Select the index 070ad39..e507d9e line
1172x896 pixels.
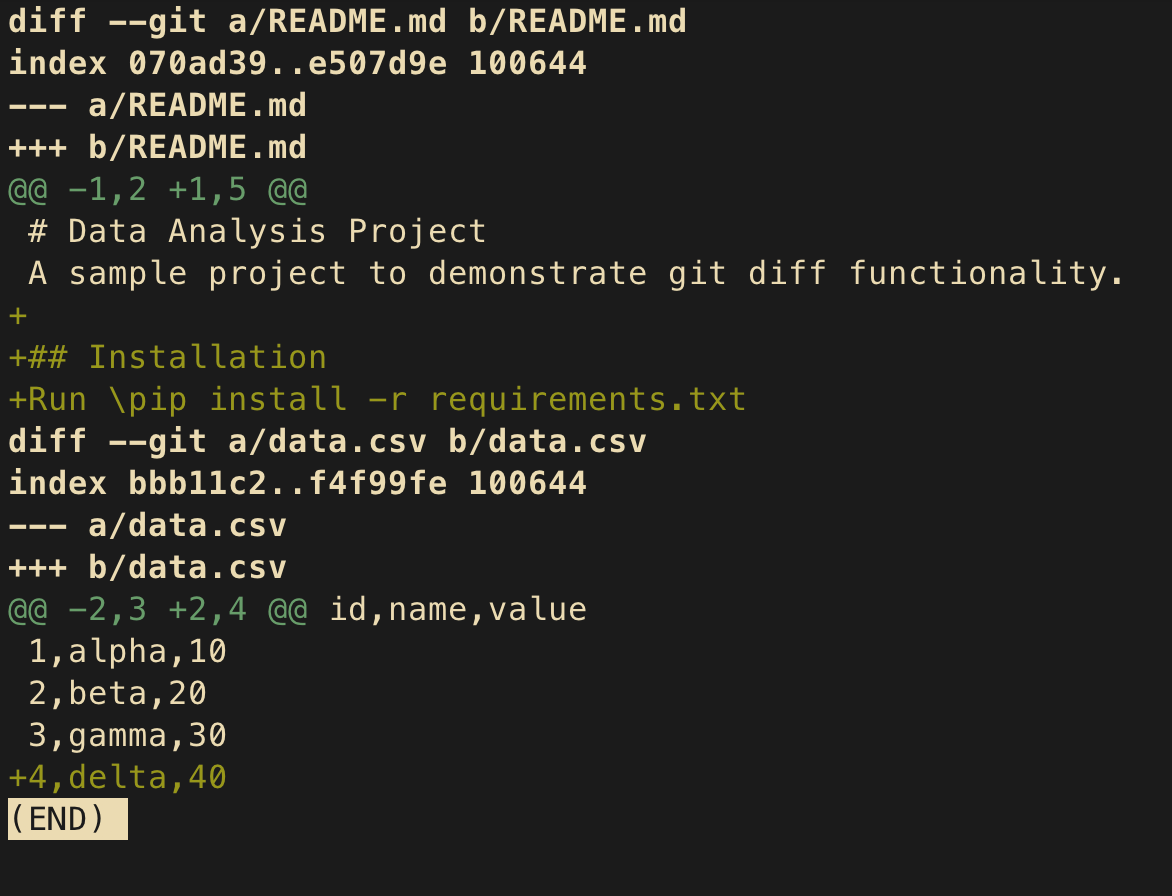click(x=297, y=63)
